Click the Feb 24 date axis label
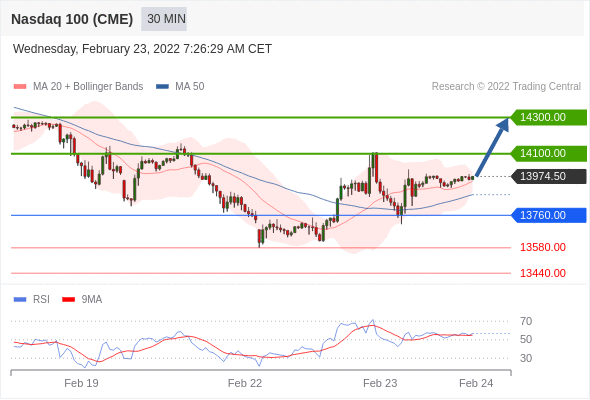 pos(476,383)
